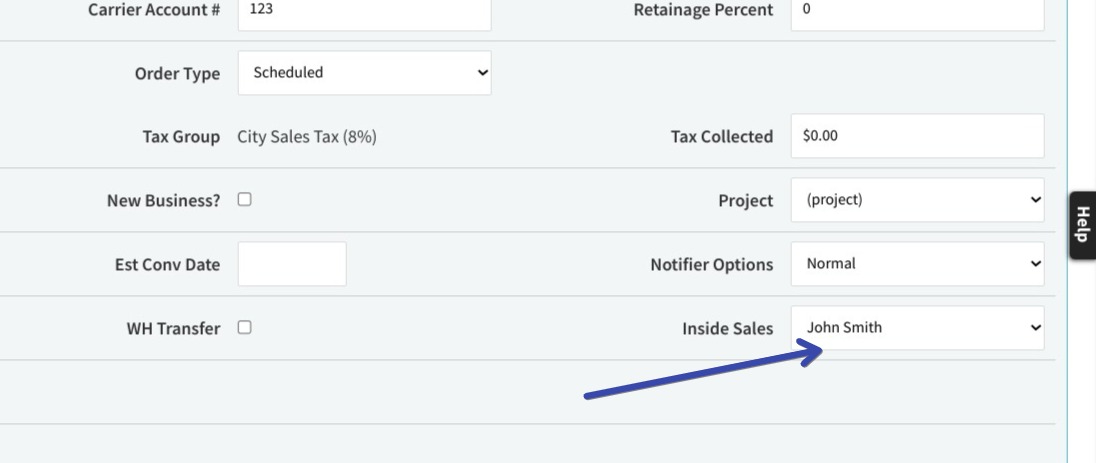This screenshot has width=1096, height=463.
Task: Click into the Carrier Account # field
Action: [364, 12]
